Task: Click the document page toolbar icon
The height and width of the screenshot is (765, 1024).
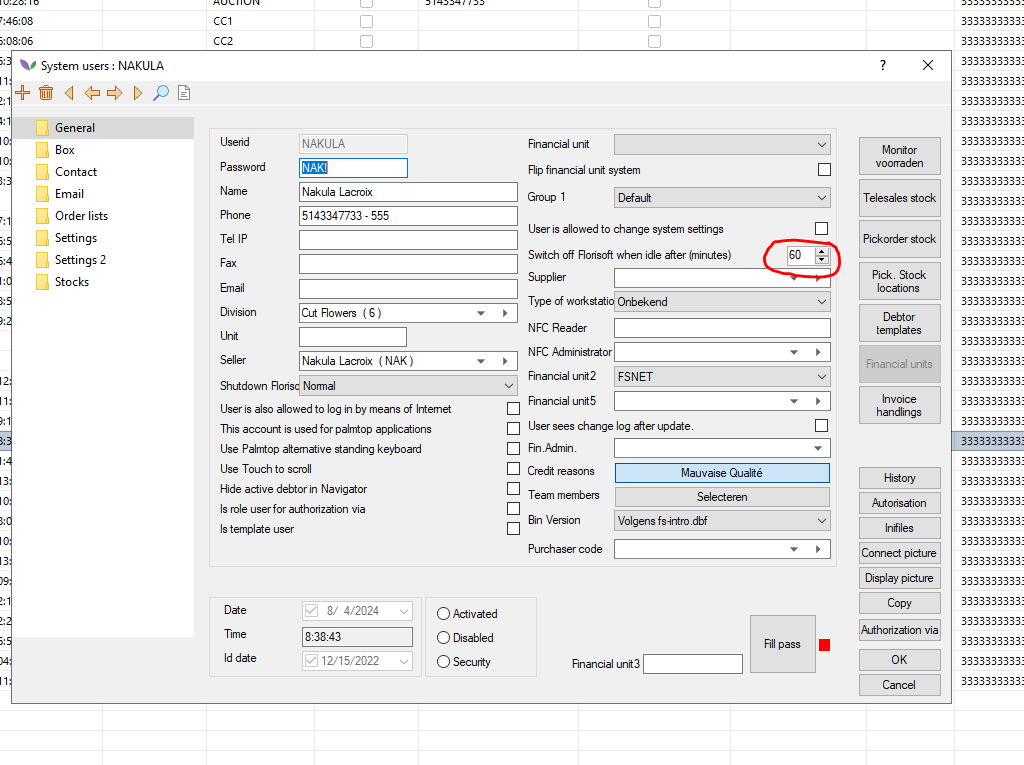Action: (x=184, y=93)
